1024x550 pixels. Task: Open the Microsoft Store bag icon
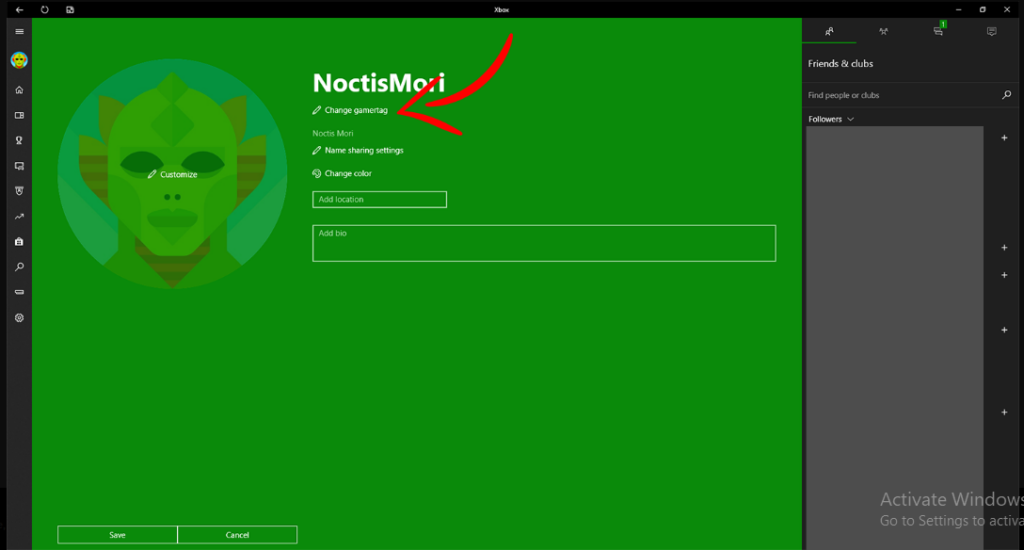point(19,242)
